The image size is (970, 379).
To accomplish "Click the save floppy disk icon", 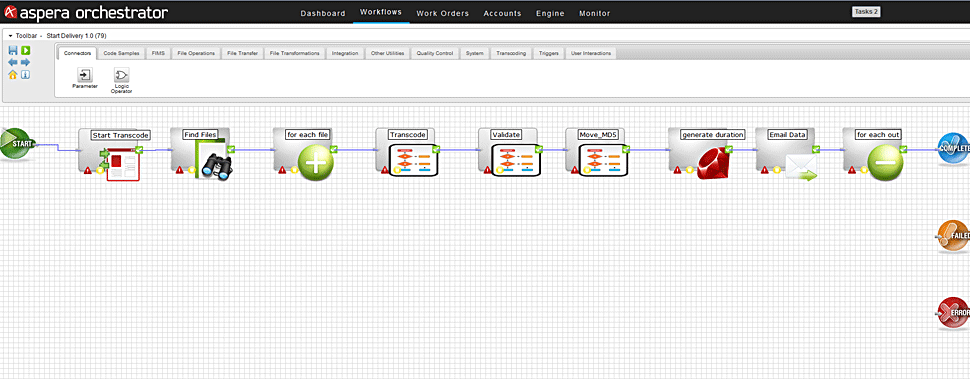I will pyautogui.click(x=13, y=51).
